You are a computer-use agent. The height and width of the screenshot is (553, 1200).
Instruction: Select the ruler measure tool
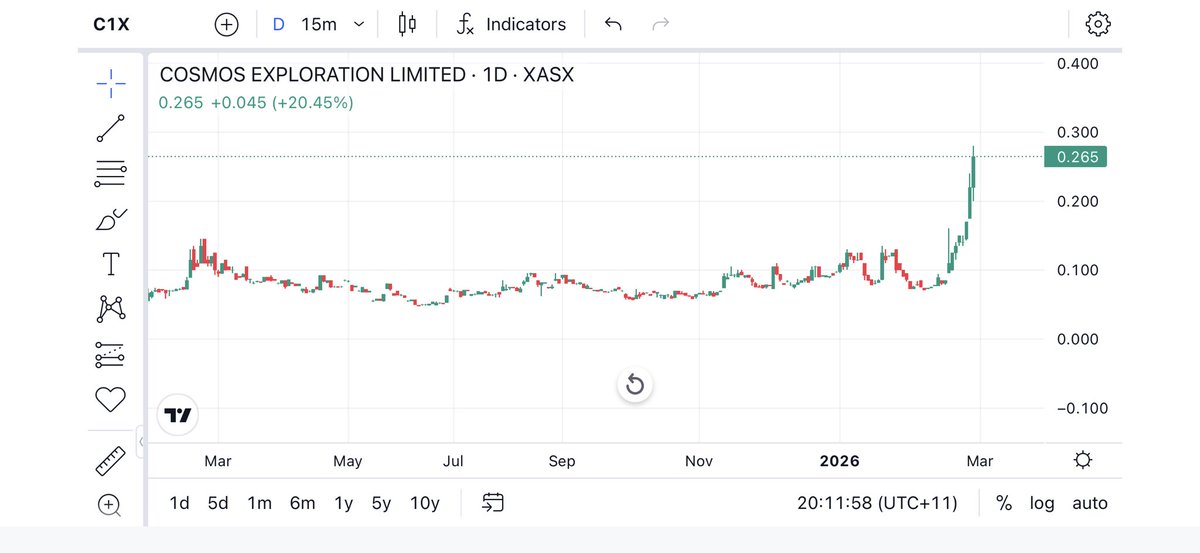110,460
